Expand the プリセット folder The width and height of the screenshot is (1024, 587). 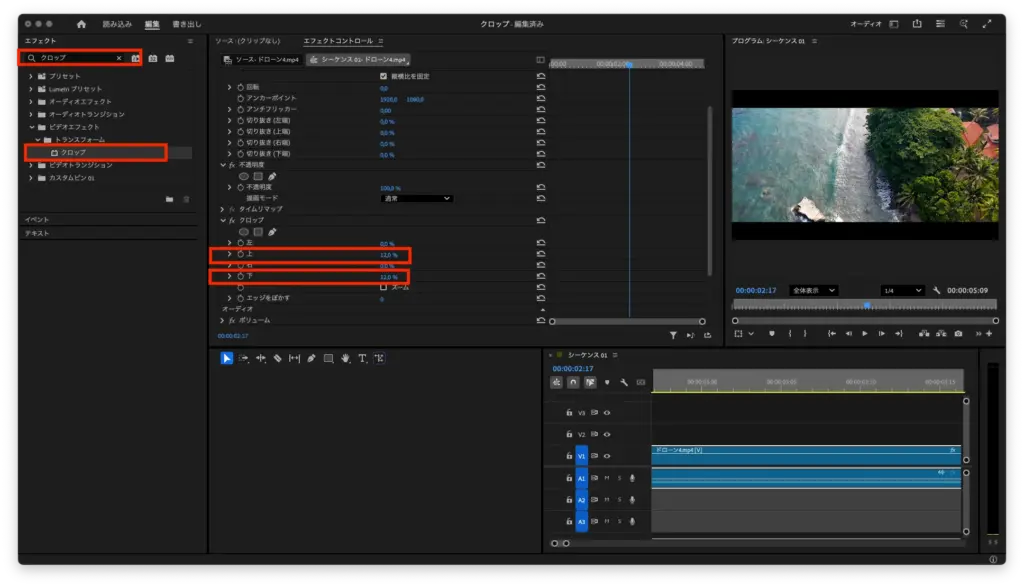pyautogui.click(x=31, y=76)
